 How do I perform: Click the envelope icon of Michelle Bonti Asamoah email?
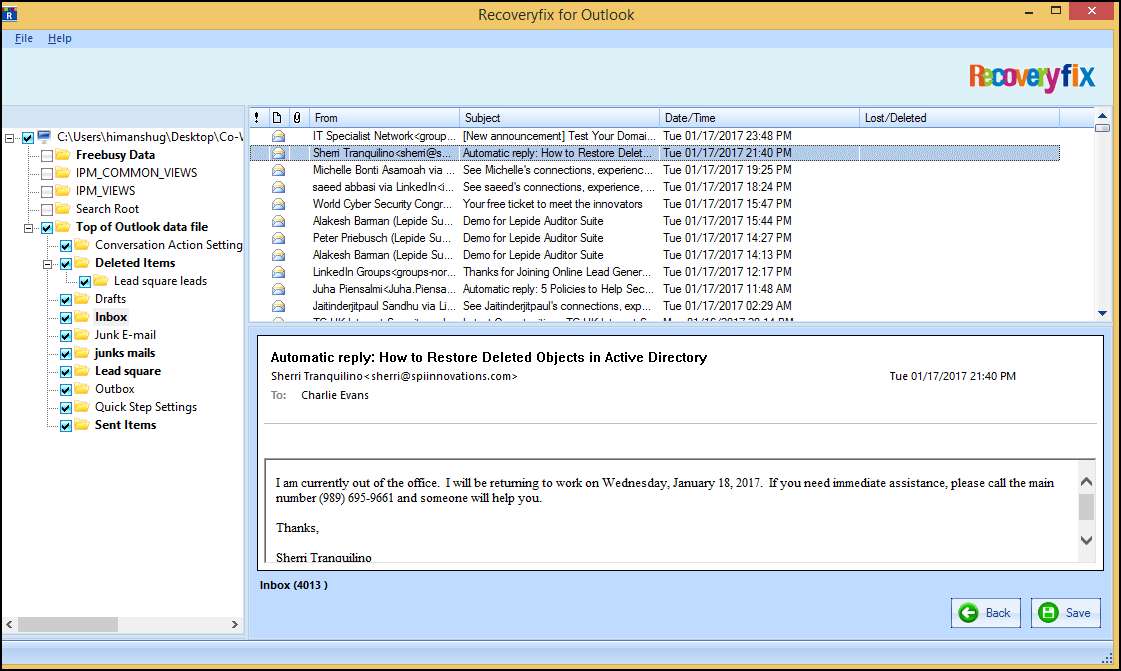pyautogui.click(x=278, y=170)
